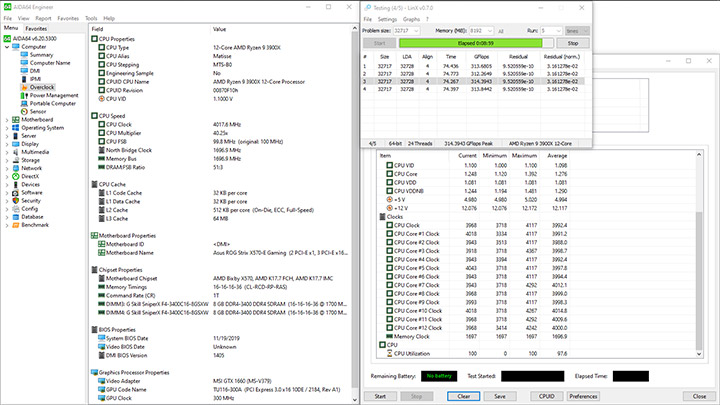Expand the Storage tree node
720x405 pixels.
click(7, 160)
